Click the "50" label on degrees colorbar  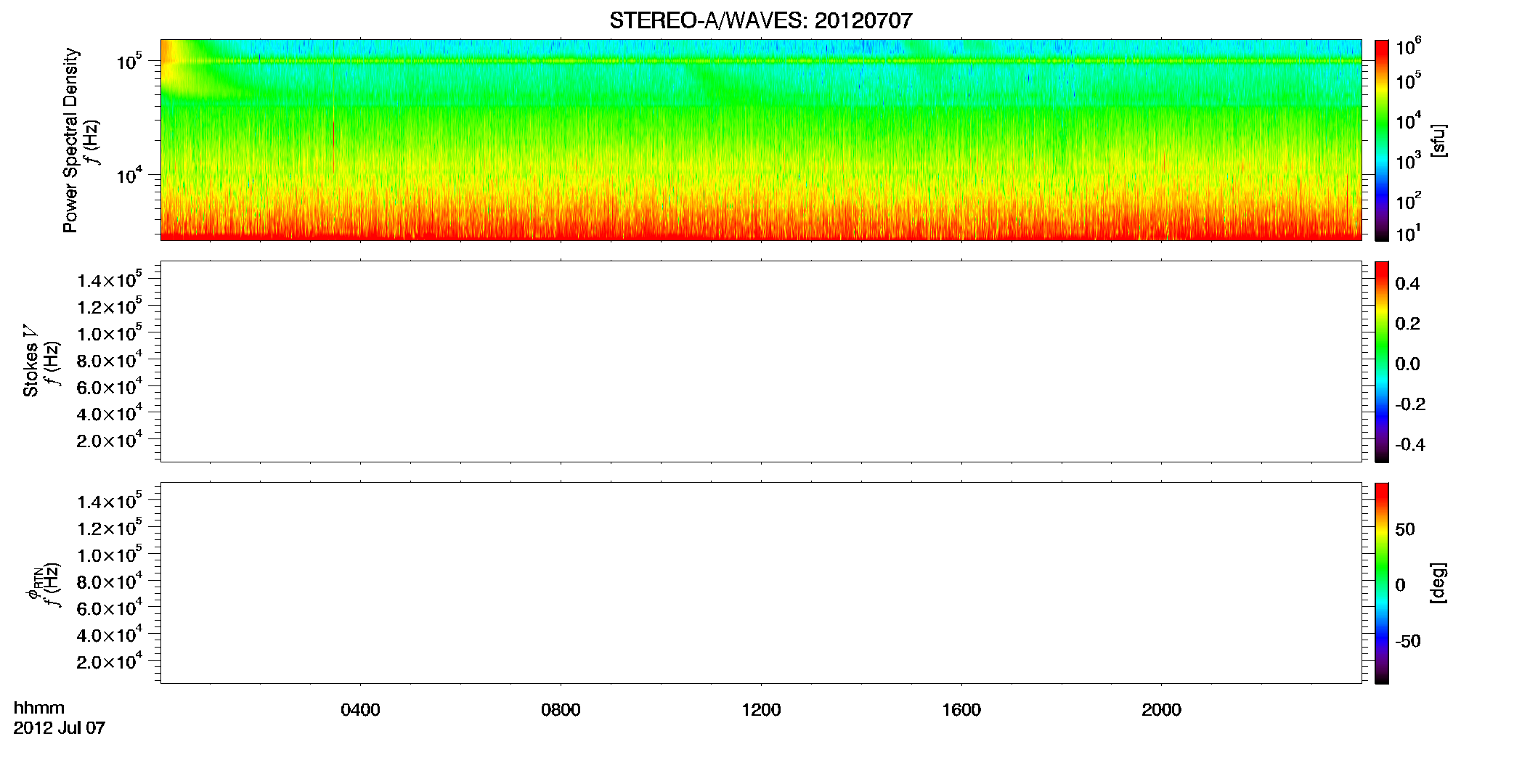(1405, 529)
